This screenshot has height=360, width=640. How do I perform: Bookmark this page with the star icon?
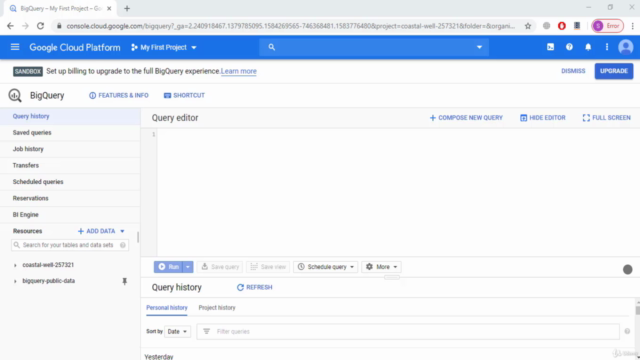click(528, 26)
